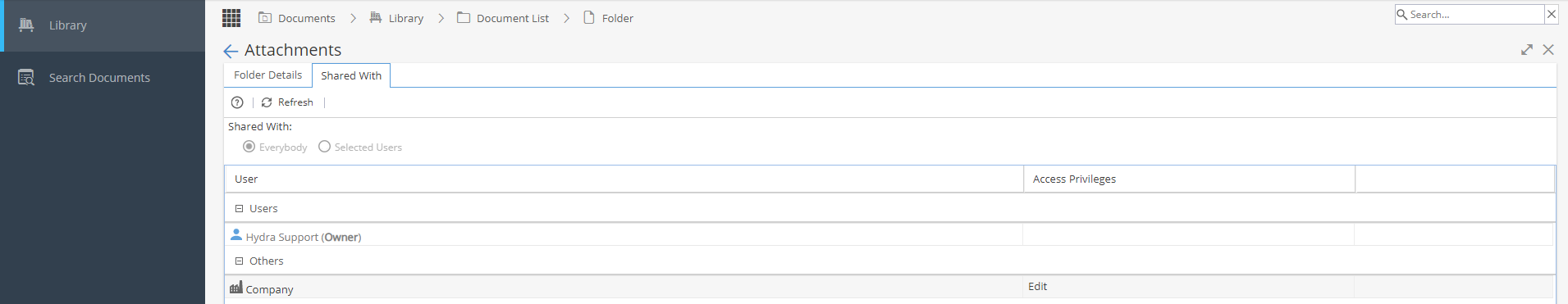Click the Library sidebar icon
The height and width of the screenshot is (304, 1568).
pos(26,25)
